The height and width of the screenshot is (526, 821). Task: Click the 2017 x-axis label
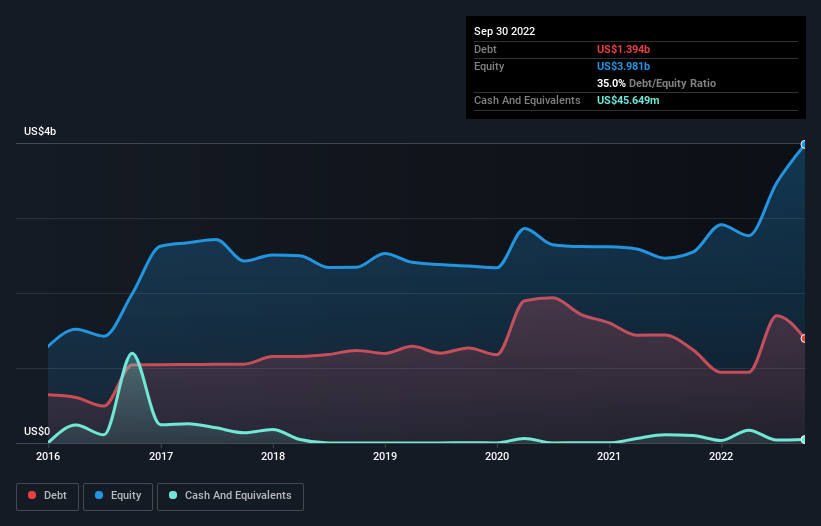click(x=161, y=456)
